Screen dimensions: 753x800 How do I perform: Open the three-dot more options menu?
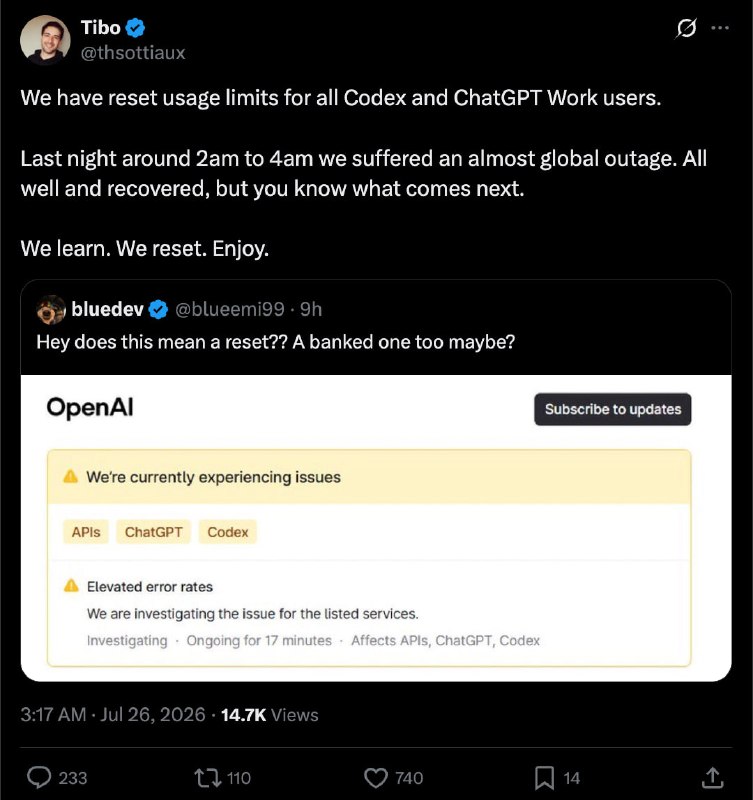720,28
